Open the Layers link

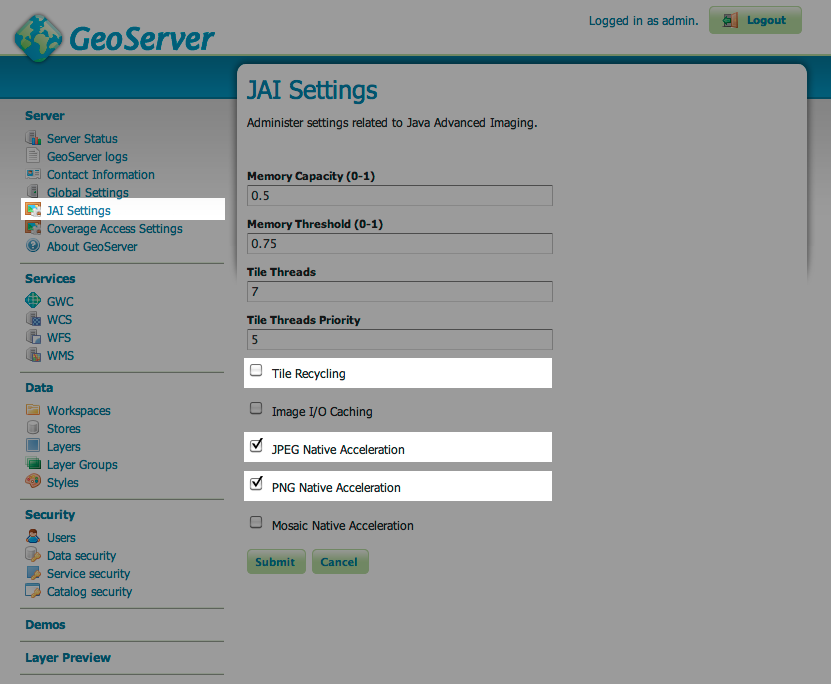pos(64,447)
